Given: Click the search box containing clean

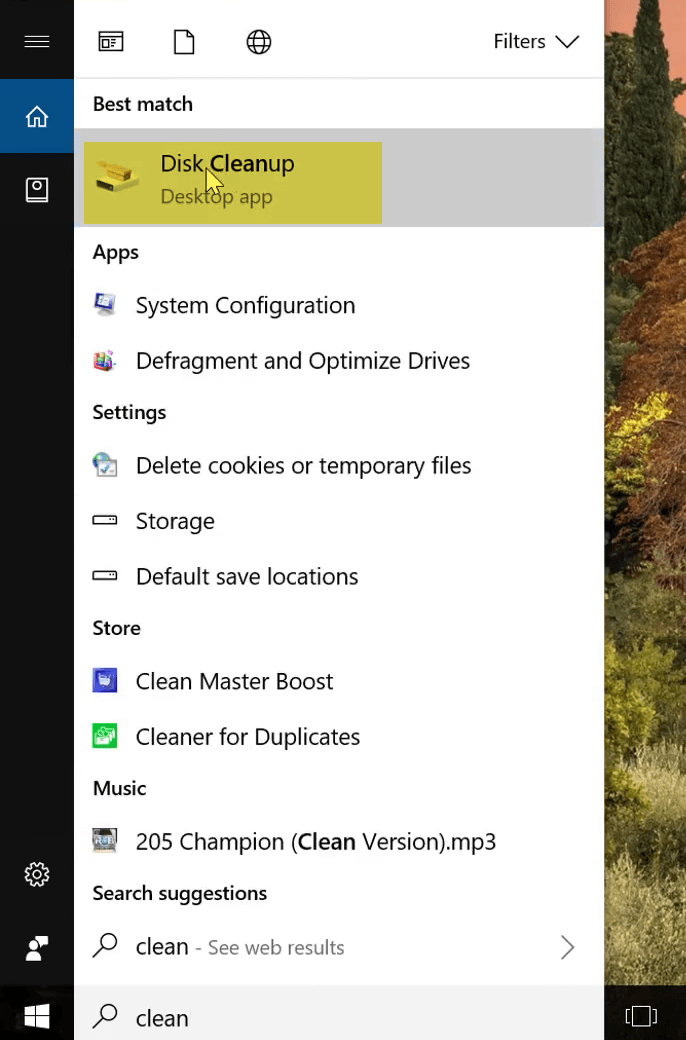Looking at the screenshot, I should tap(339, 1016).
